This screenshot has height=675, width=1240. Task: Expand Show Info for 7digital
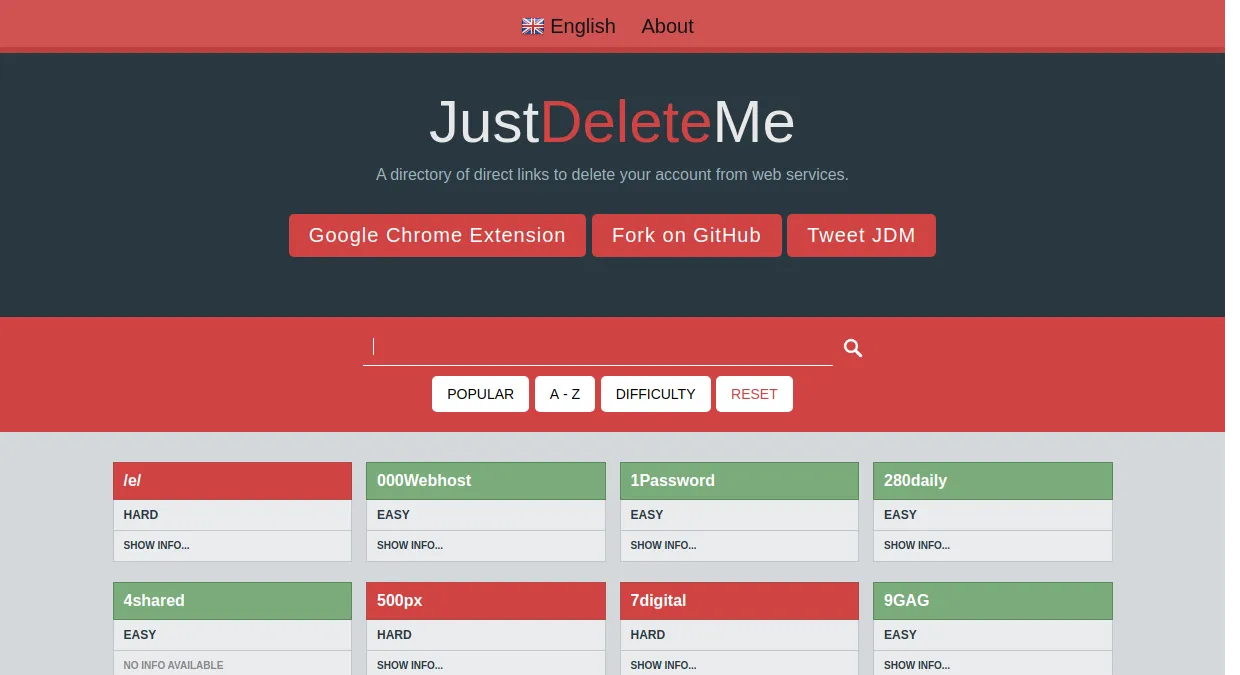click(x=664, y=666)
